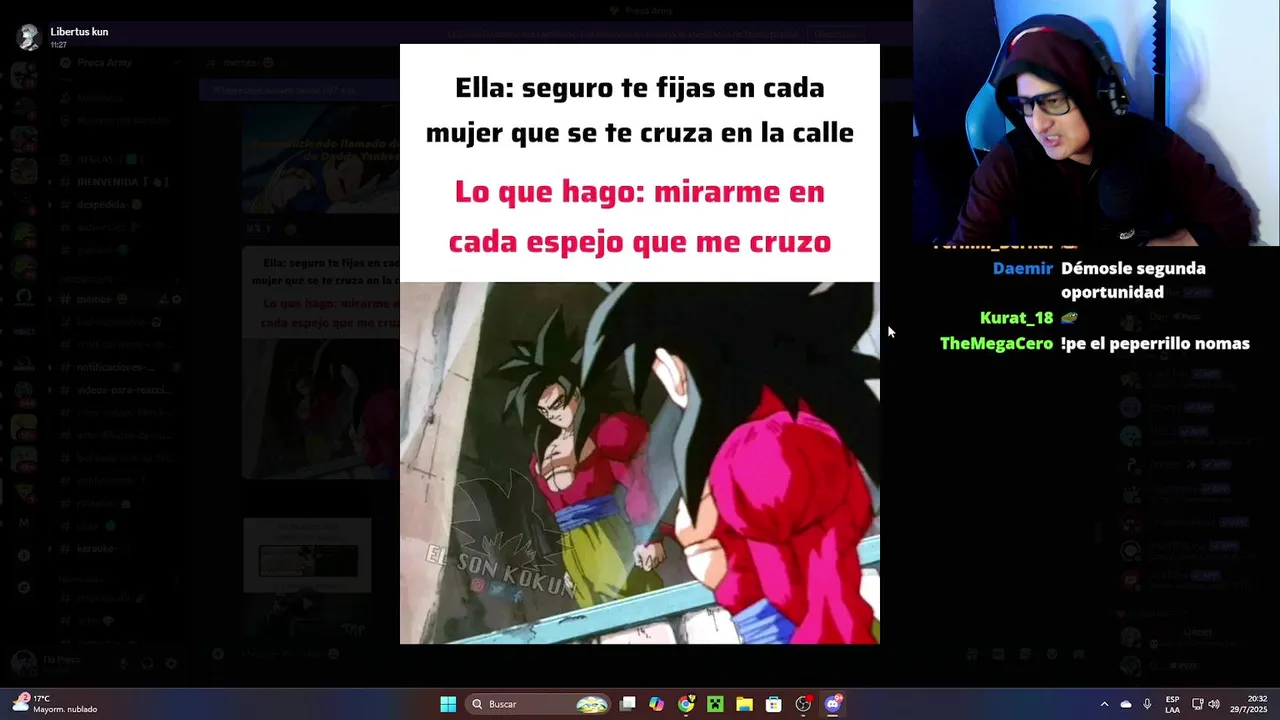This screenshot has width=1280, height=720.
Task: Click the enlarged Goku mirror meme image
Action: [x=640, y=344]
